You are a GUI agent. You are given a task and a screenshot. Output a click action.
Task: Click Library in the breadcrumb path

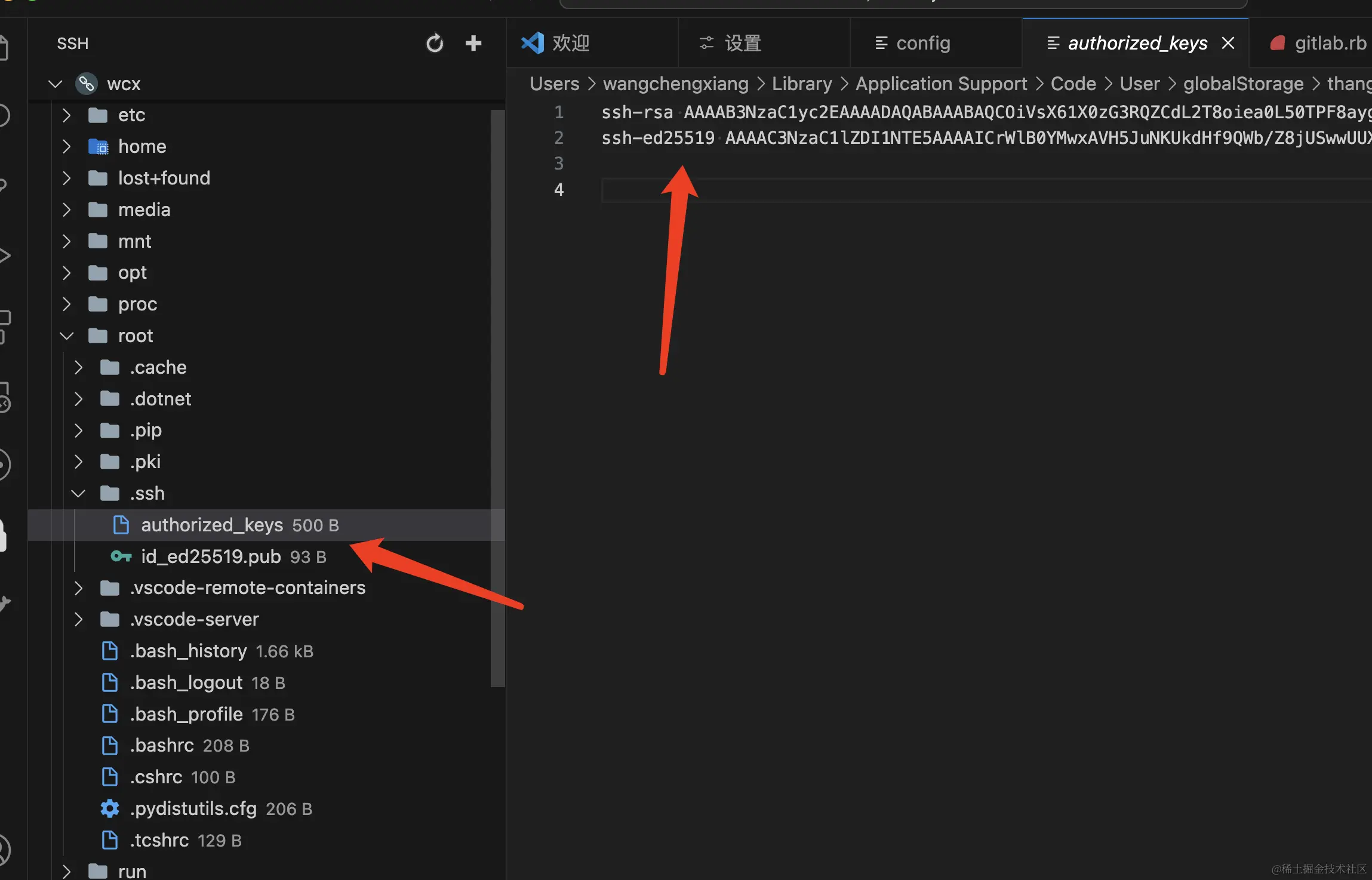click(x=801, y=84)
